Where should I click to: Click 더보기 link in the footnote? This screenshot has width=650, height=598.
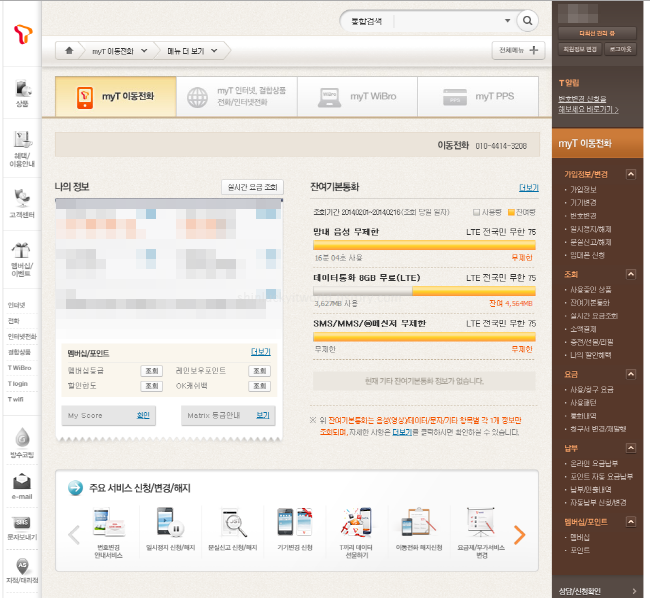[402, 432]
